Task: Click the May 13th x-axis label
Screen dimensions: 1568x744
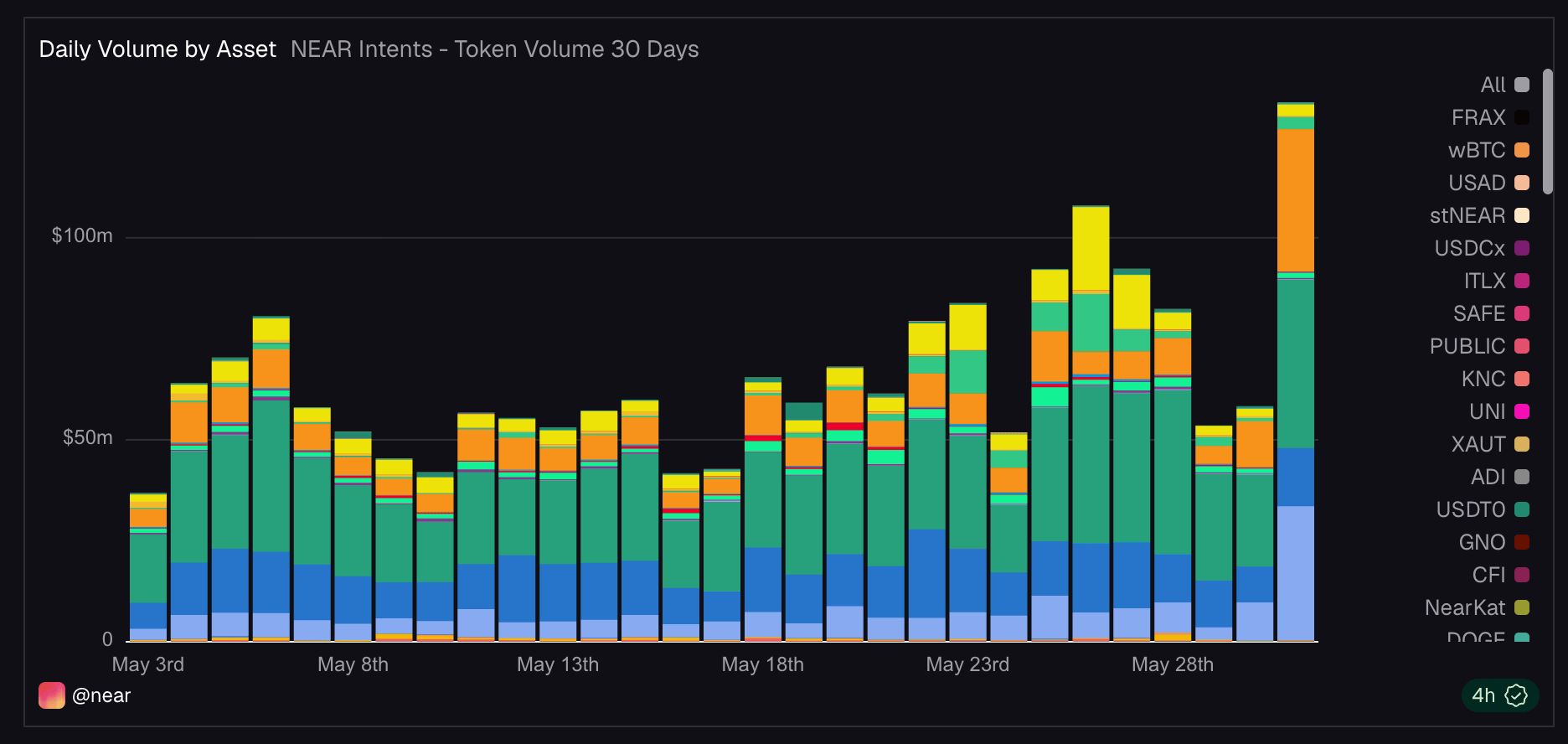Action: (558, 664)
